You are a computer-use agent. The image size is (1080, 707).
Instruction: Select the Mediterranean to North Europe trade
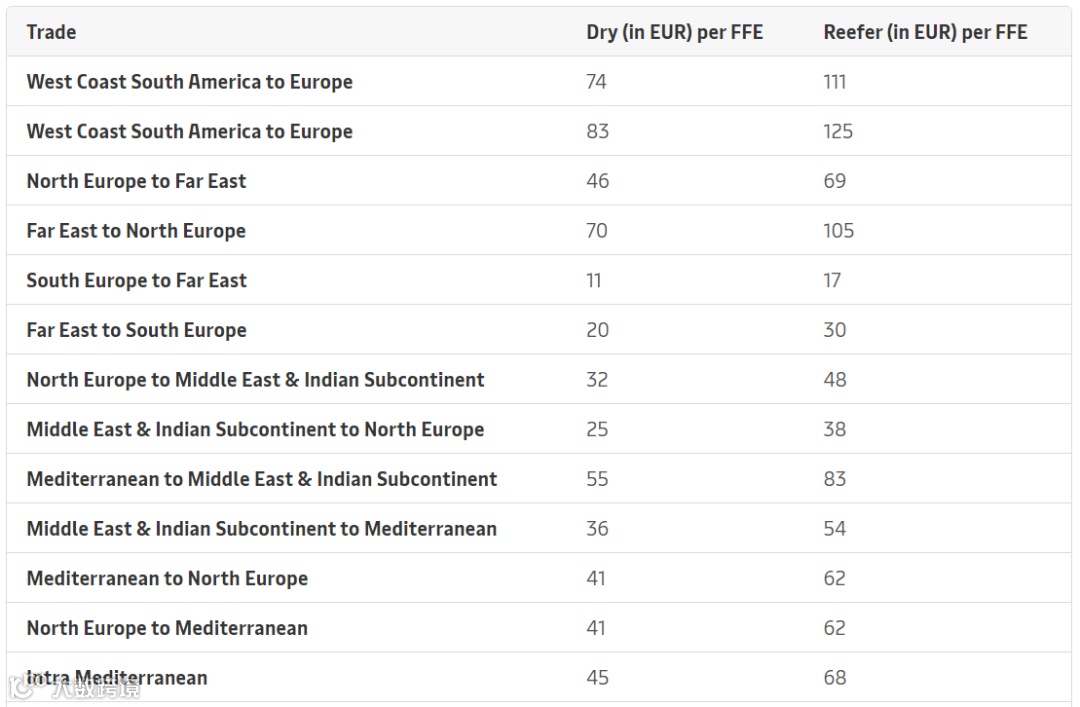[167, 579]
